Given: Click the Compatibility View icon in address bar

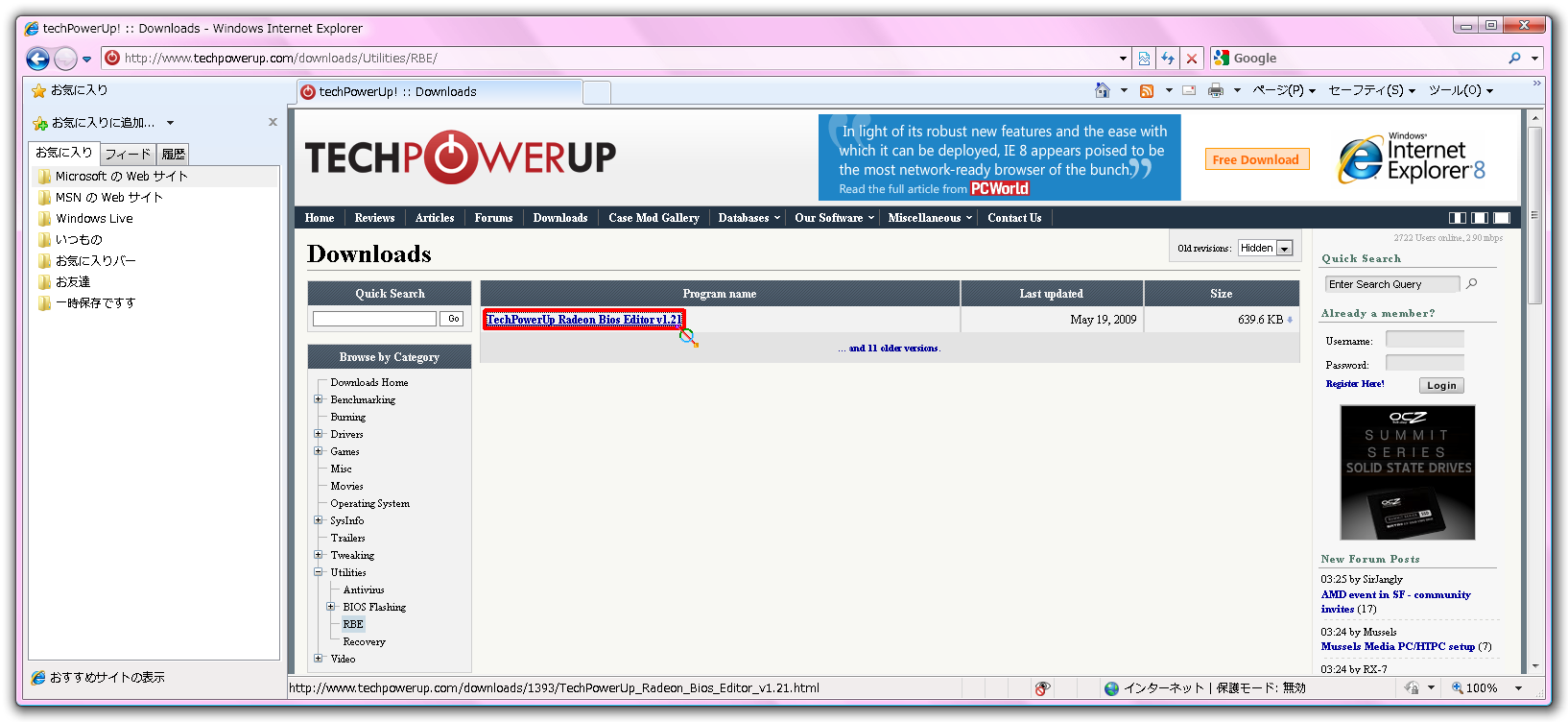Looking at the screenshot, I should coord(1144,59).
